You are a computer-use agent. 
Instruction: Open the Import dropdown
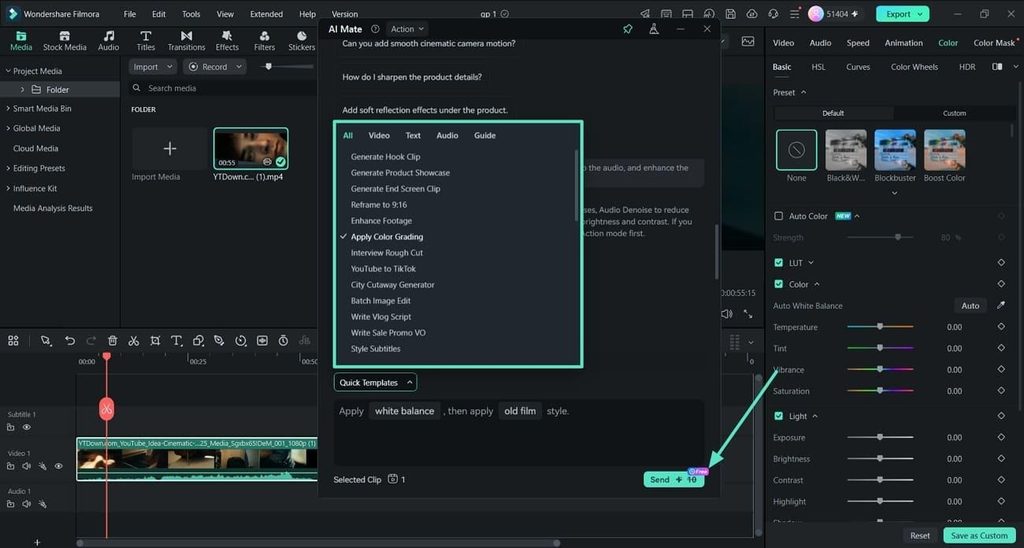153,67
